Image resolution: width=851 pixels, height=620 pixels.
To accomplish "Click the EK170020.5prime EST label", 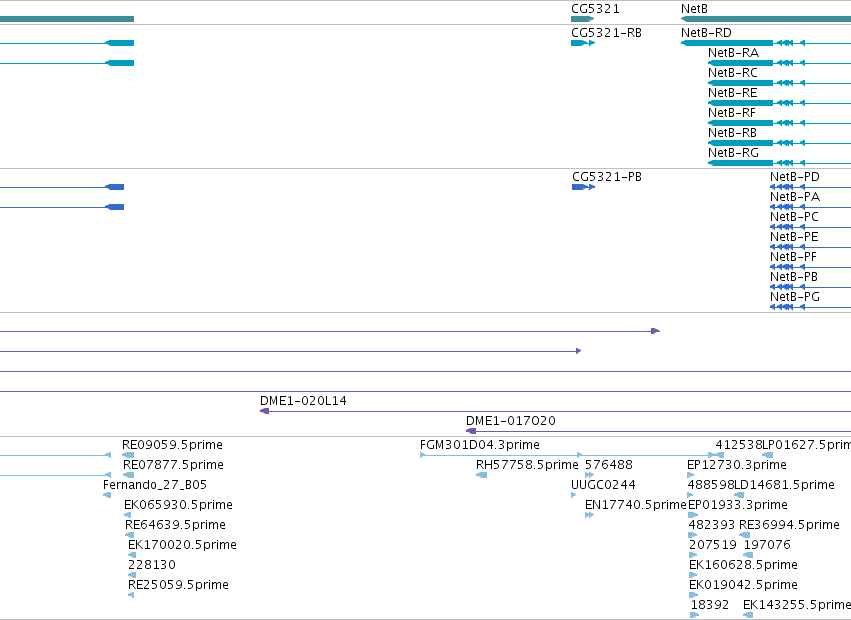I will pyautogui.click(x=182, y=546).
